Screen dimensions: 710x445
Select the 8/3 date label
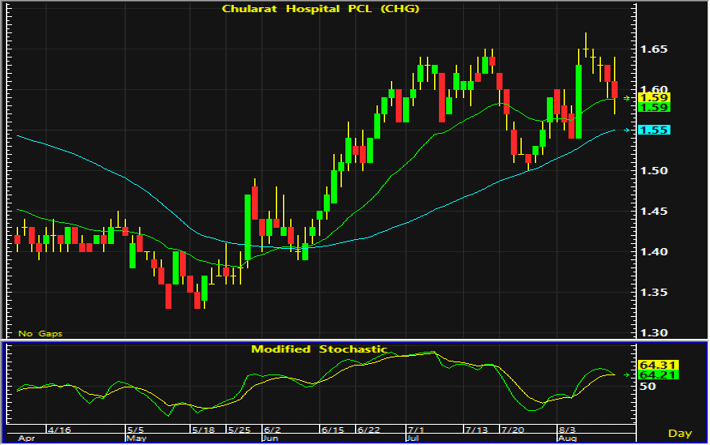(567, 430)
